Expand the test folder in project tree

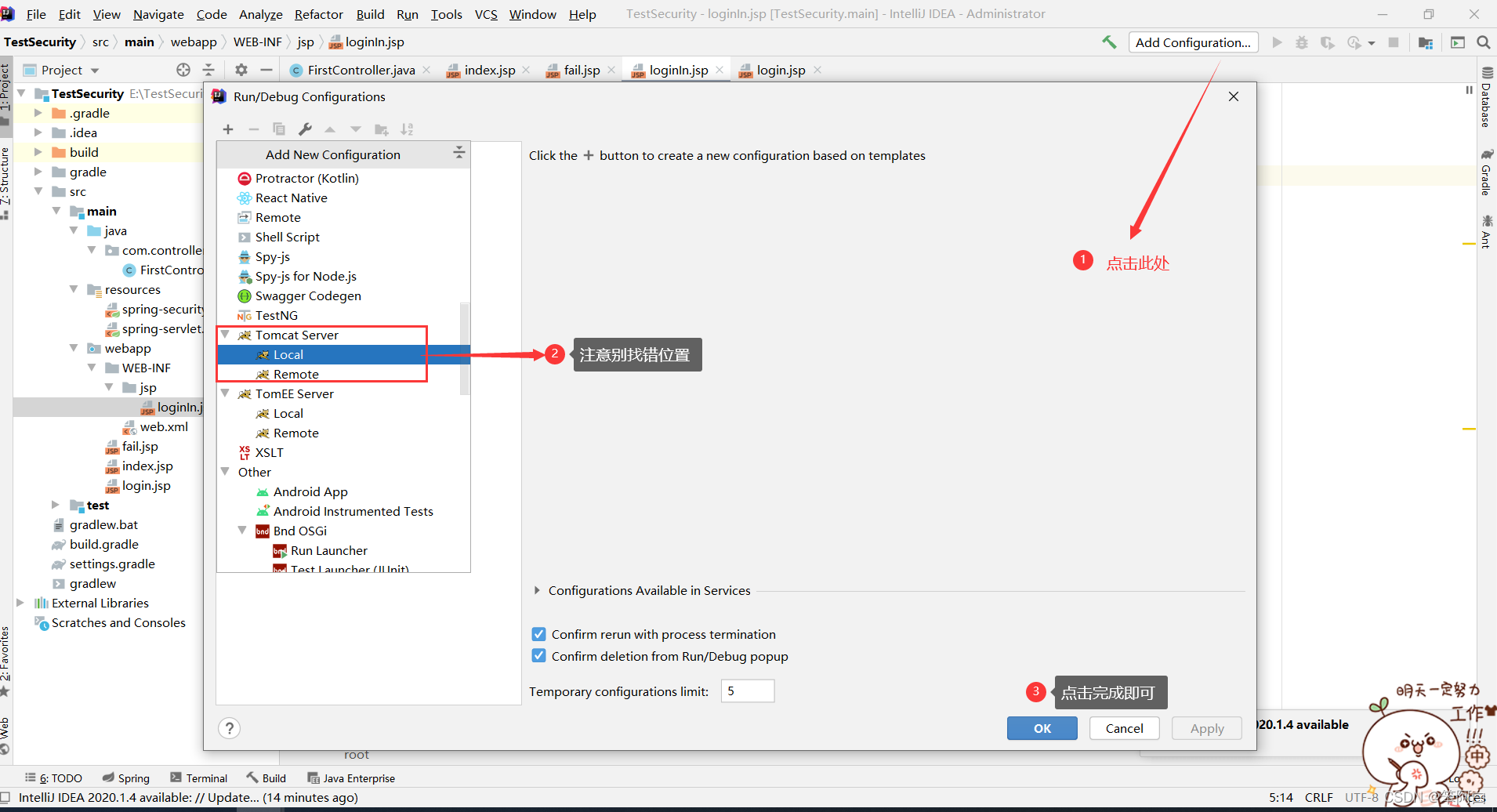(55, 505)
